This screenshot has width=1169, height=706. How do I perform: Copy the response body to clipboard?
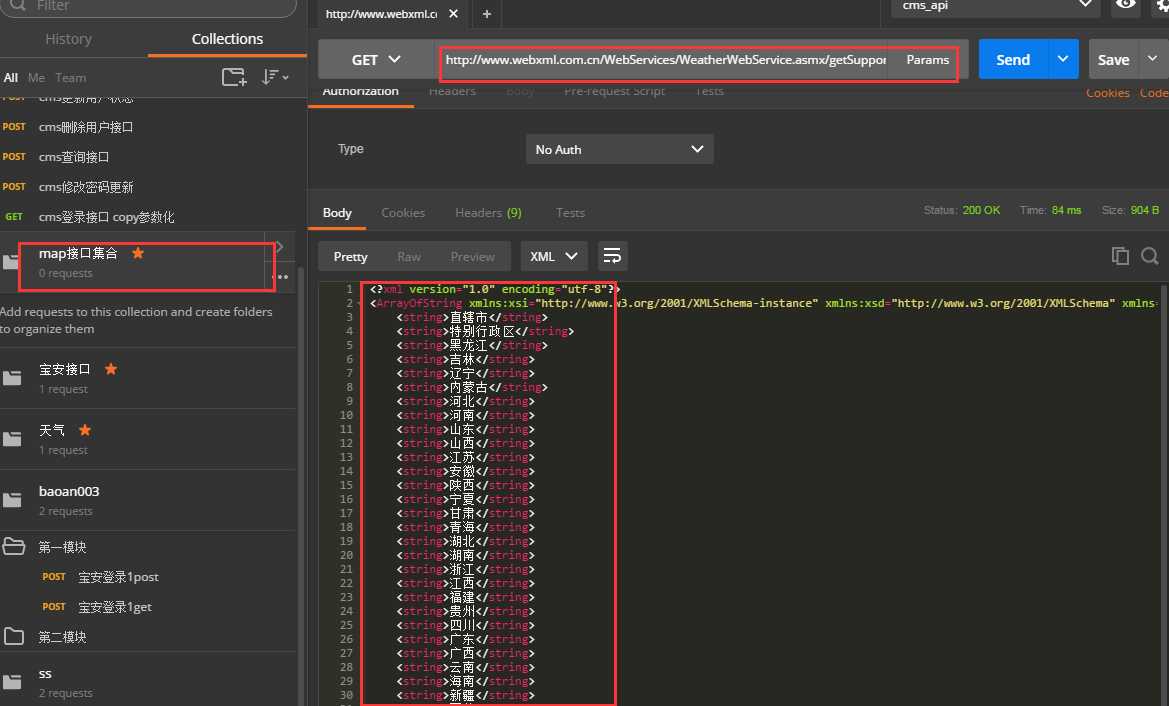(1120, 256)
